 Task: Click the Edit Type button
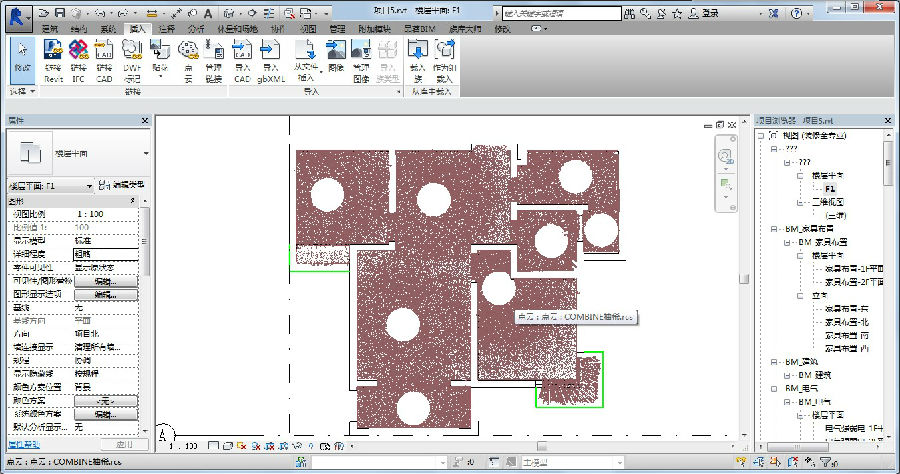click(125, 186)
